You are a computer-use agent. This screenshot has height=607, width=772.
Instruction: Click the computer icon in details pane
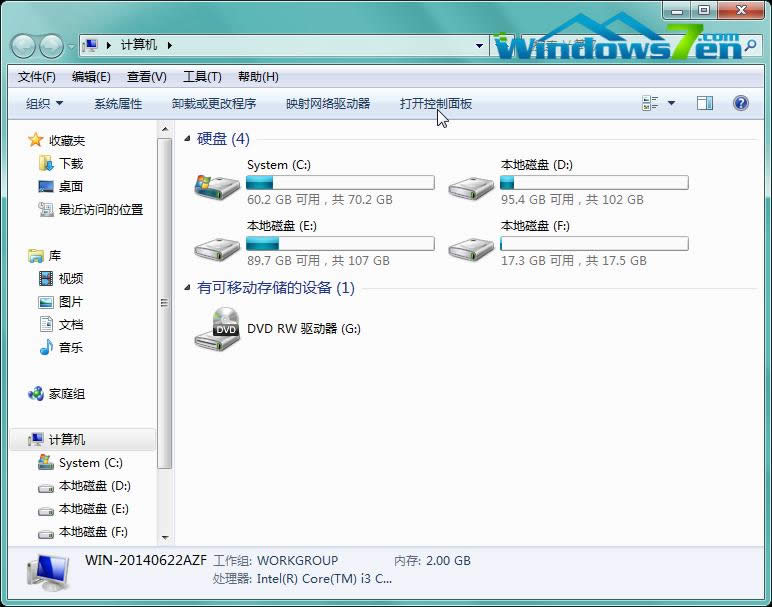pos(47,573)
